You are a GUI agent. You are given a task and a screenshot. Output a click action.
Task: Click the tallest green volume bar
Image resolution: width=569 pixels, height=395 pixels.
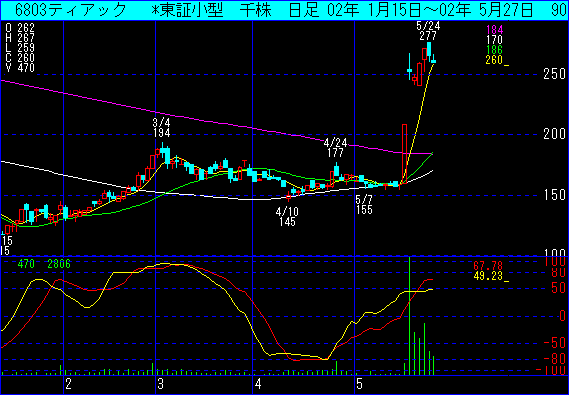(409, 316)
